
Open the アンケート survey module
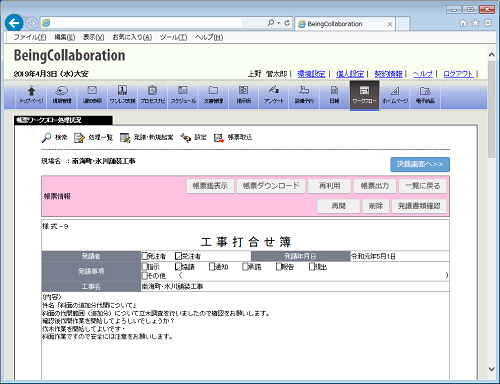click(x=274, y=95)
